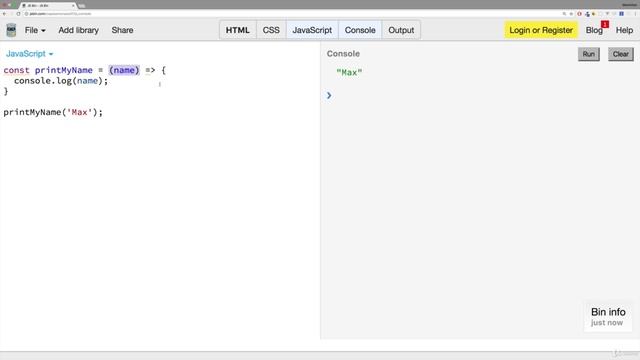This screenshot has width=640, height=360.
Task: Clear the console output
Action: (x=620, y=54)
